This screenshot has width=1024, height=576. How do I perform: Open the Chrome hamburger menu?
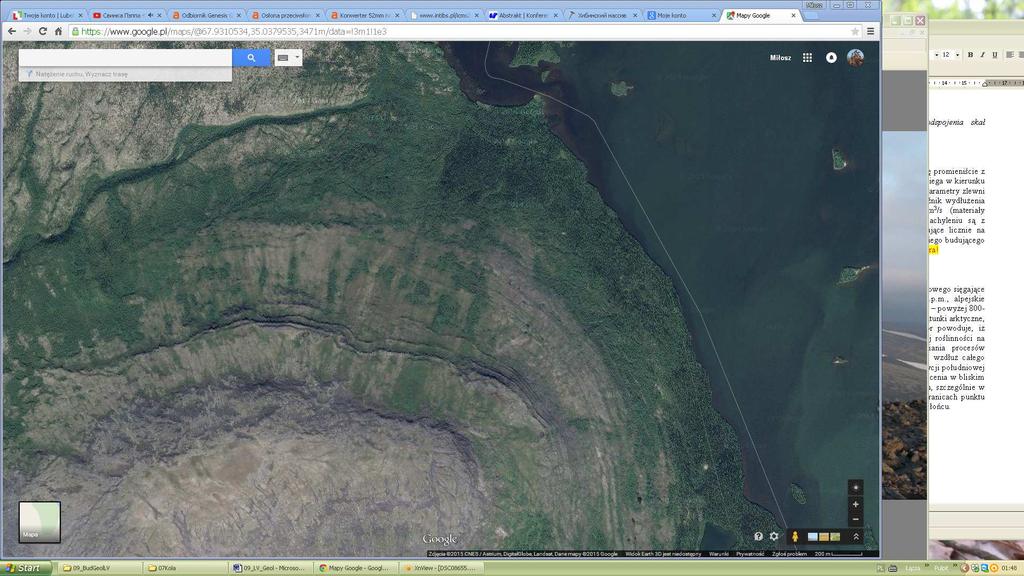(871, 31)
